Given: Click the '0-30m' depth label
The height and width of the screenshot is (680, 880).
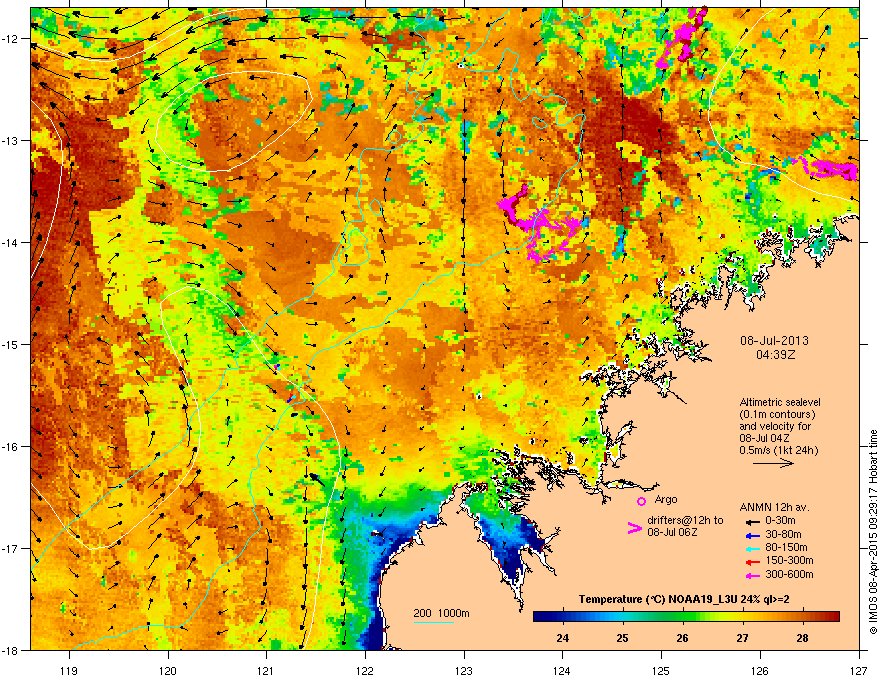Looking at the screenshot, I should click(780, 521).
